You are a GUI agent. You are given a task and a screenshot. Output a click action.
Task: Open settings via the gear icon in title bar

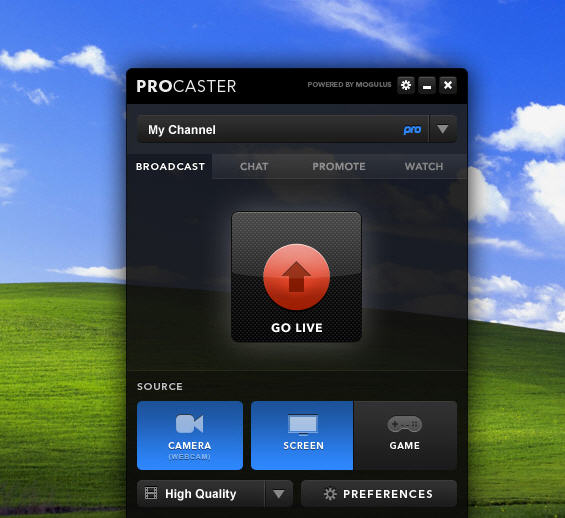[406, 85]
